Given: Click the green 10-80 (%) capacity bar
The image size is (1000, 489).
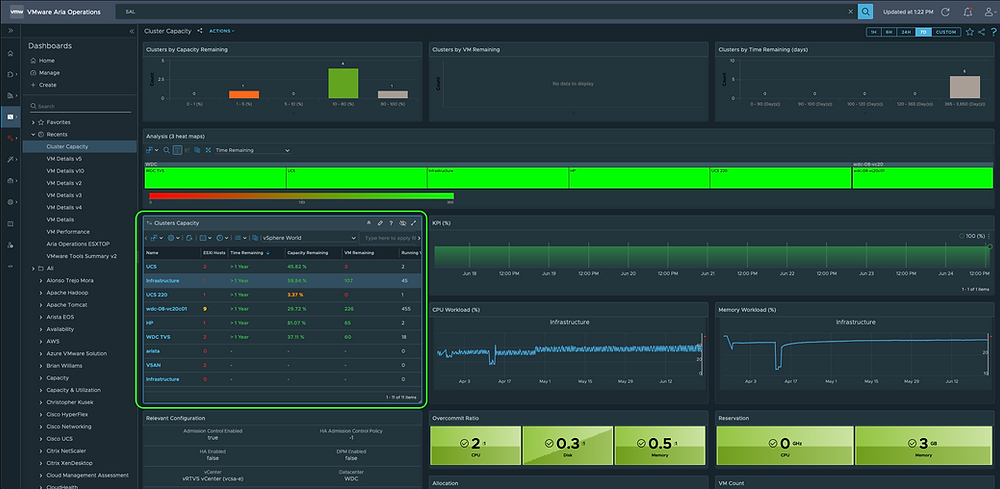Looking at the screenshot, I should [x=342, y=83].
